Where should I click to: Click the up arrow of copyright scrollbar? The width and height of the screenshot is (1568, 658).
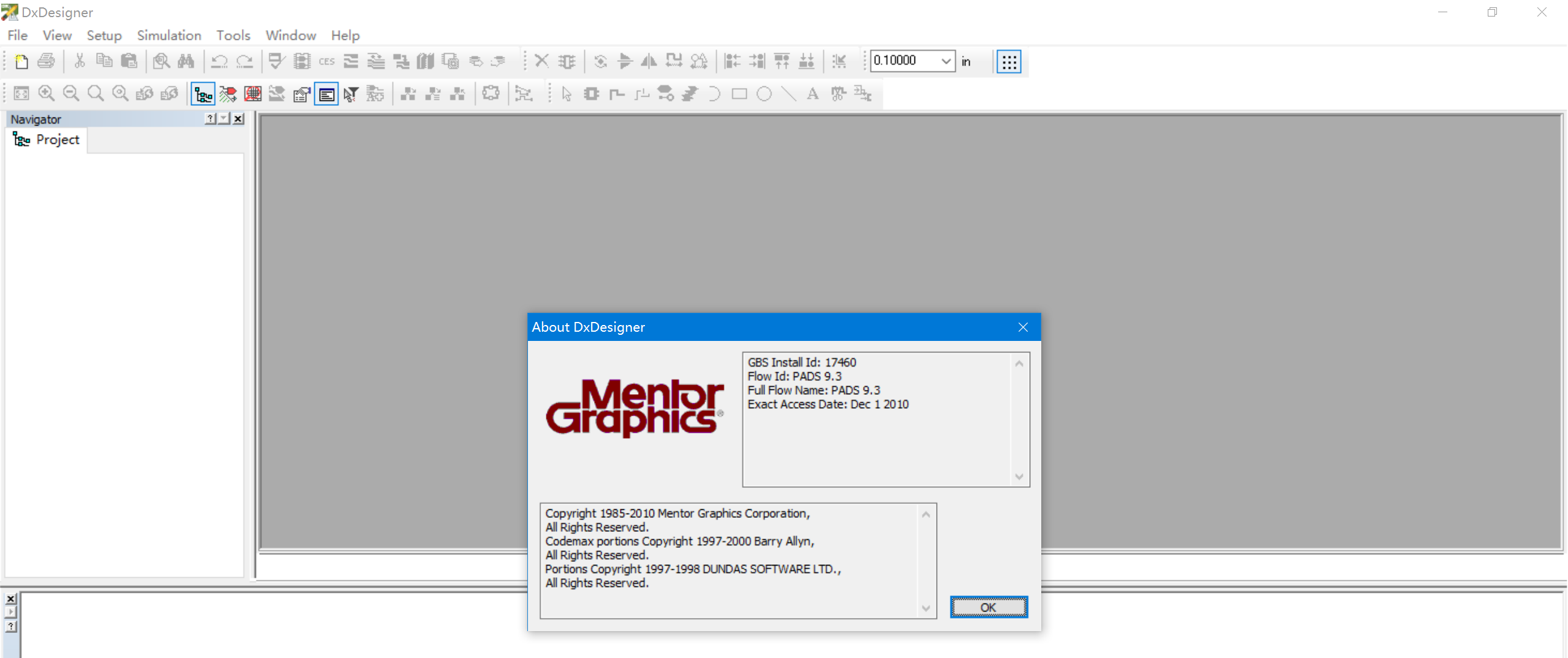coord(926,515)
